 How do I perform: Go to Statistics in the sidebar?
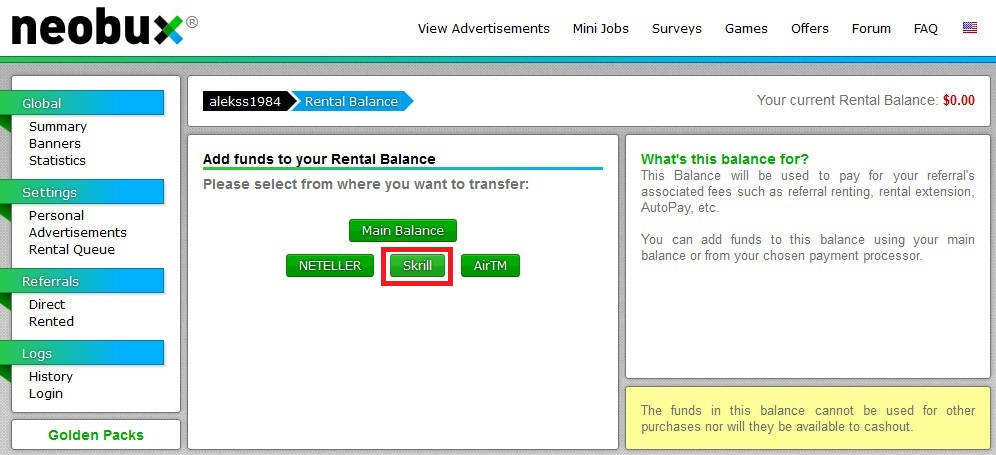tap(57, 161)
